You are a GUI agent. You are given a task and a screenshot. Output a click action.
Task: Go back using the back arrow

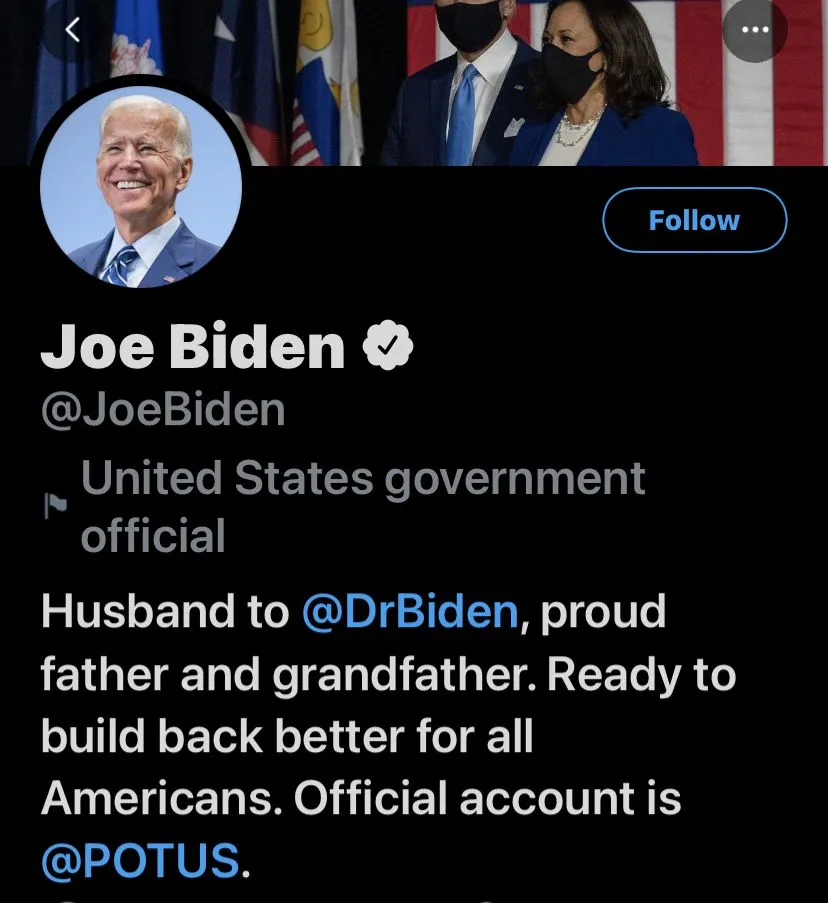click(72, 30)
